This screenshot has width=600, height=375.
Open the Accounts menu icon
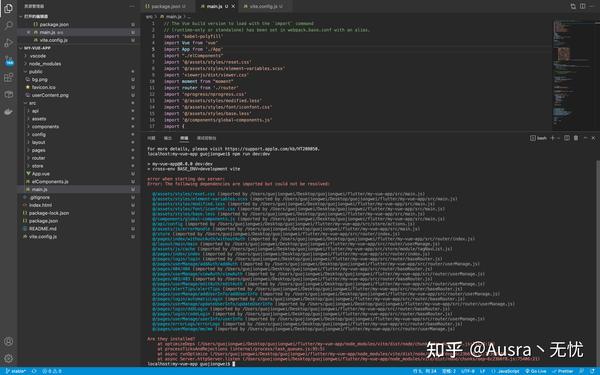(8, 341)
